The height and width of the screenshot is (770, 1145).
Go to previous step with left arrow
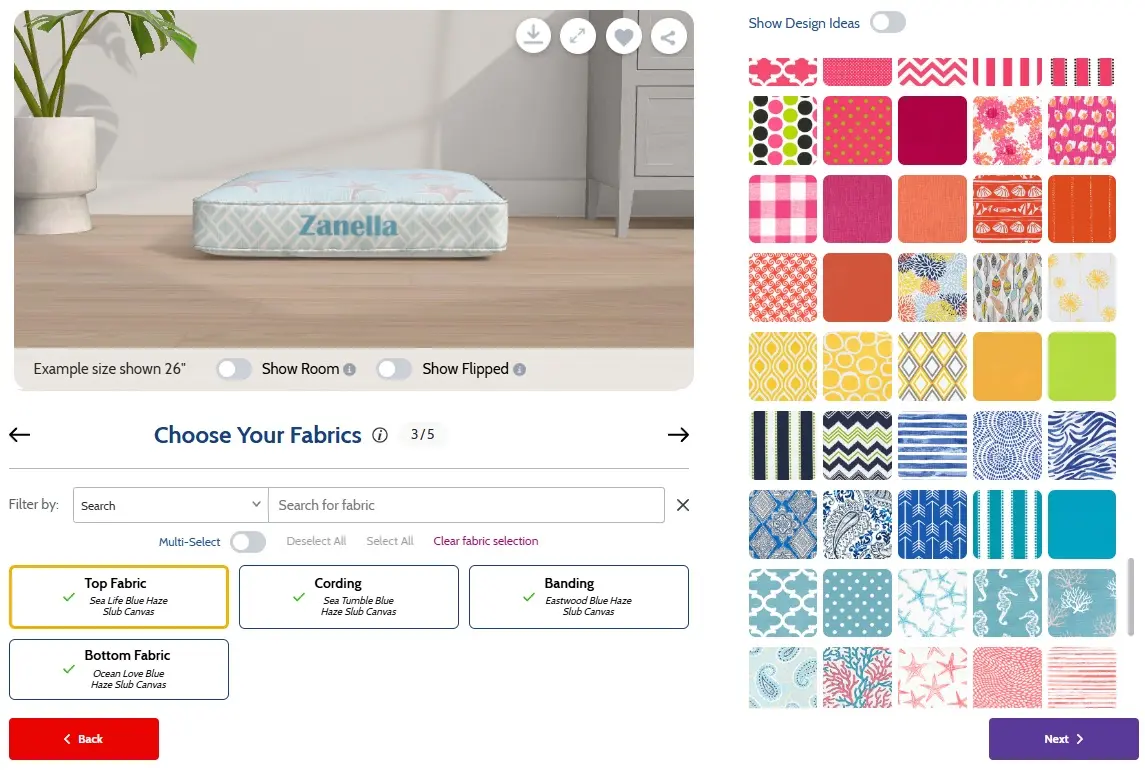pyautogui.click(x=20, y=435)
